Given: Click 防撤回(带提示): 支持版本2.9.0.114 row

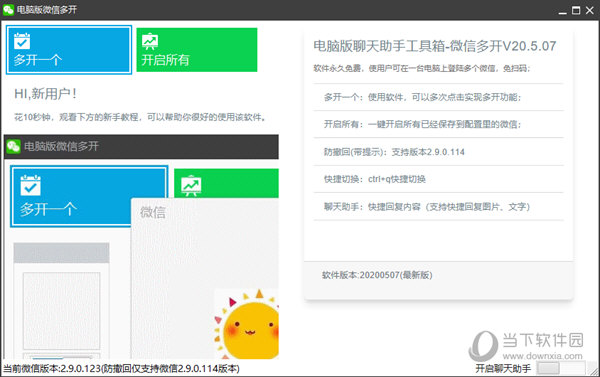Looking at the screenshot, I should pyautogui.click(x=438, y=152).
